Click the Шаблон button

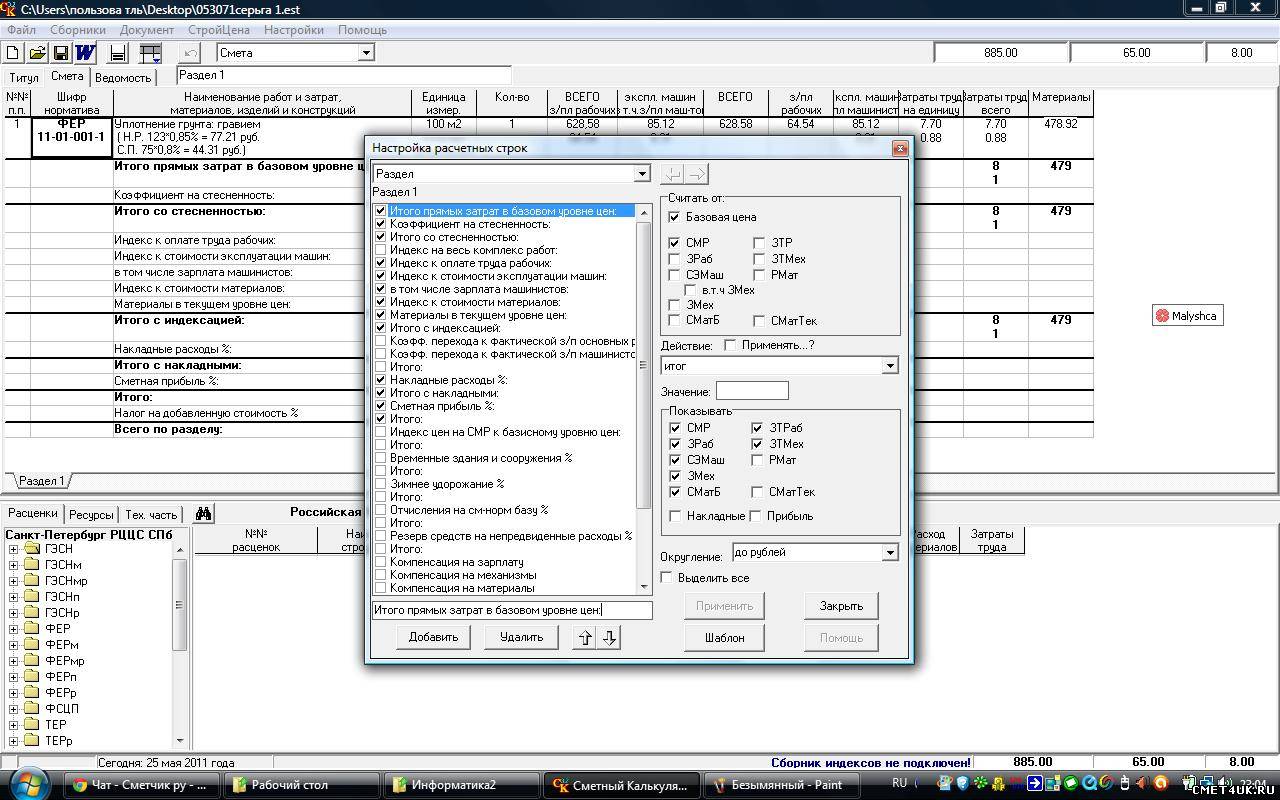coord(724,637)
